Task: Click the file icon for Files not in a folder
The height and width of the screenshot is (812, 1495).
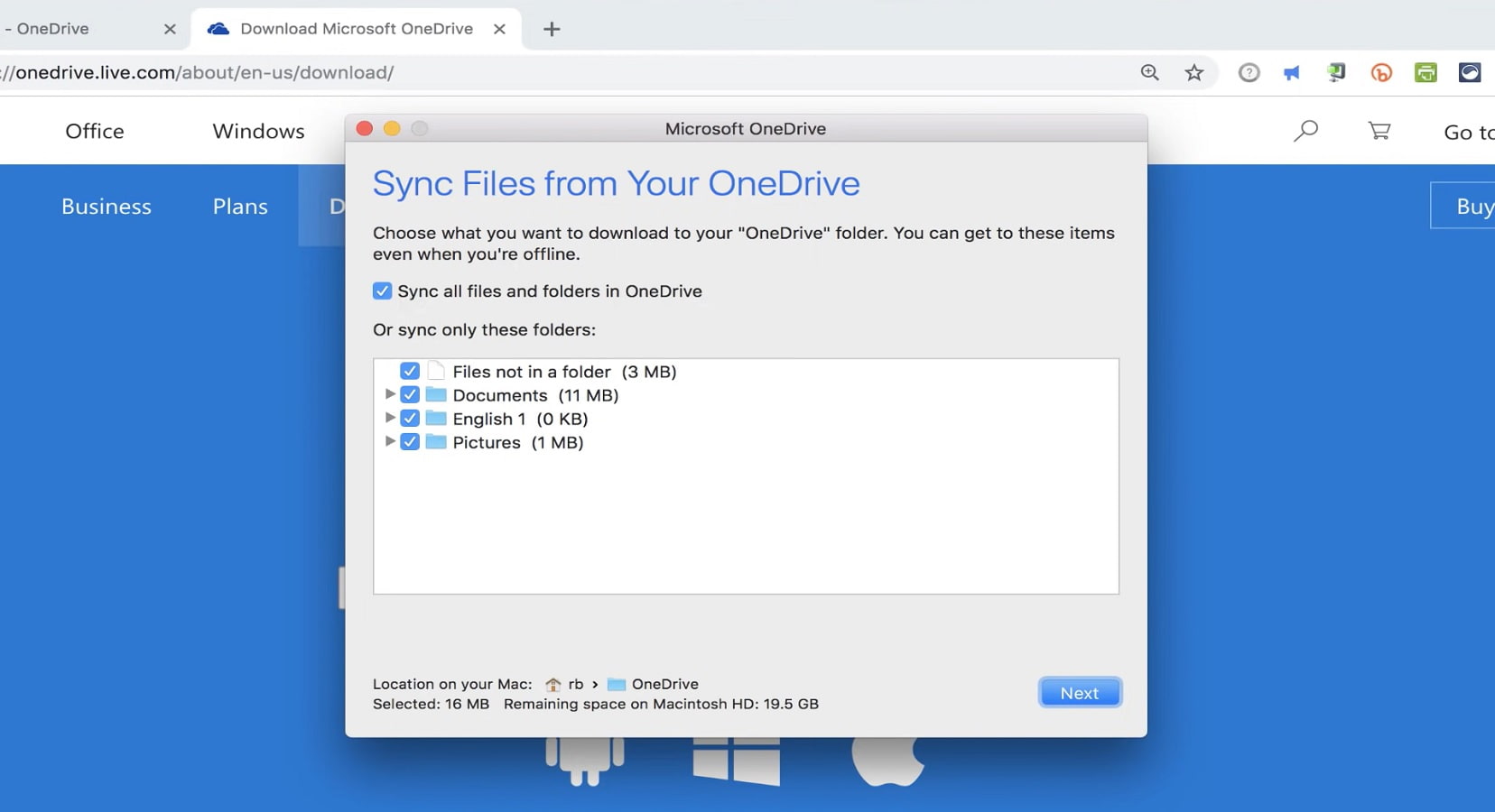Action: click(436, 371)
